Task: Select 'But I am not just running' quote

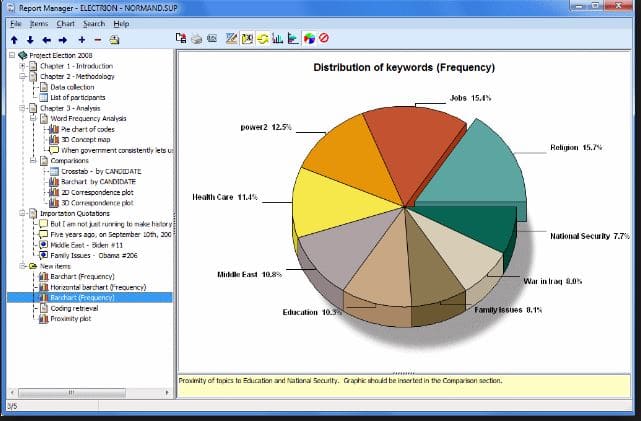Action: (111, 224)
